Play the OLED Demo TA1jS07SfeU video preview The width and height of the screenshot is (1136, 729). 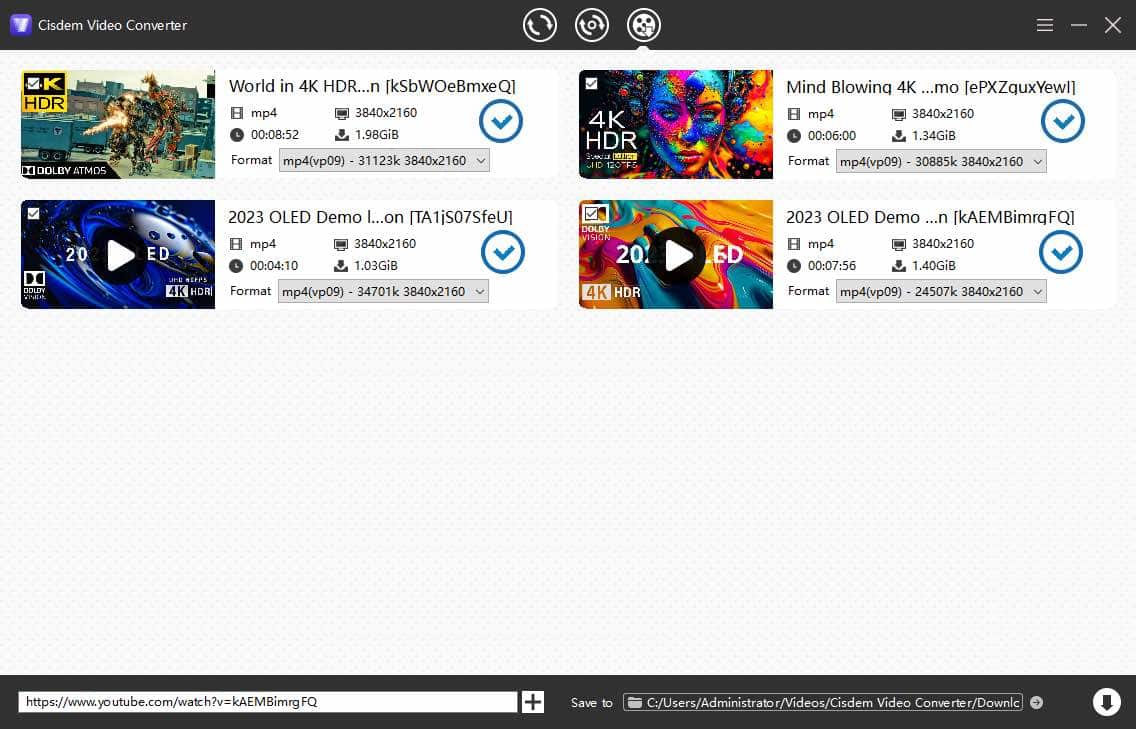coord(118,255)
